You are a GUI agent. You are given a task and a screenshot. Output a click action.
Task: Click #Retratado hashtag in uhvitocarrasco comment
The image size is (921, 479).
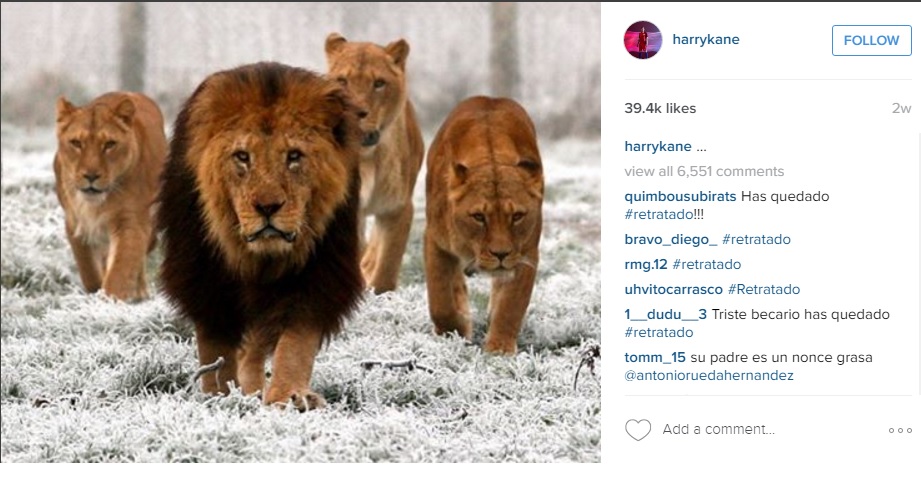[x=764, y=289]
